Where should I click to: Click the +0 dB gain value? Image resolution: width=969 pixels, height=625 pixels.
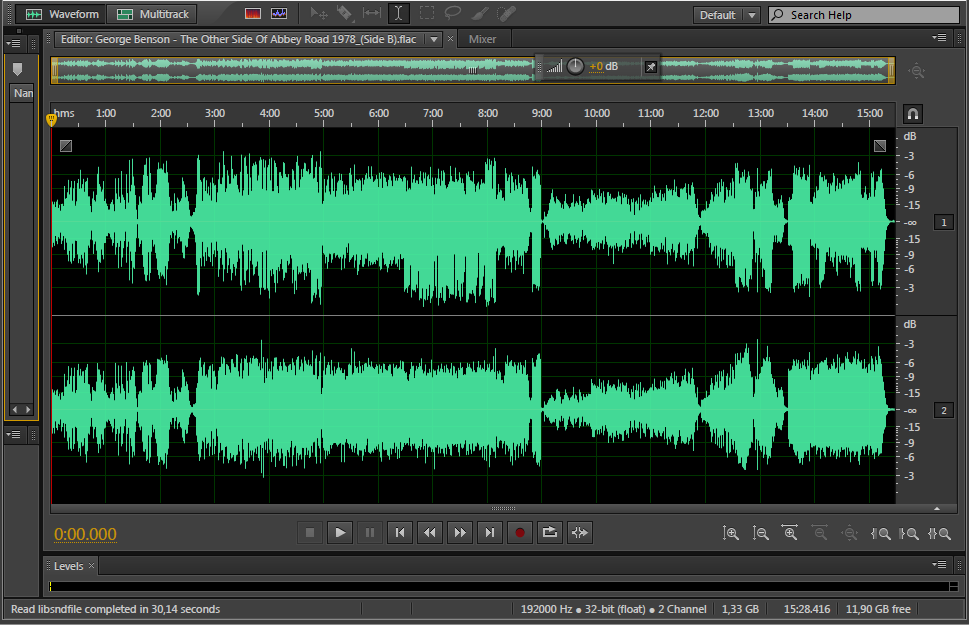603,66
